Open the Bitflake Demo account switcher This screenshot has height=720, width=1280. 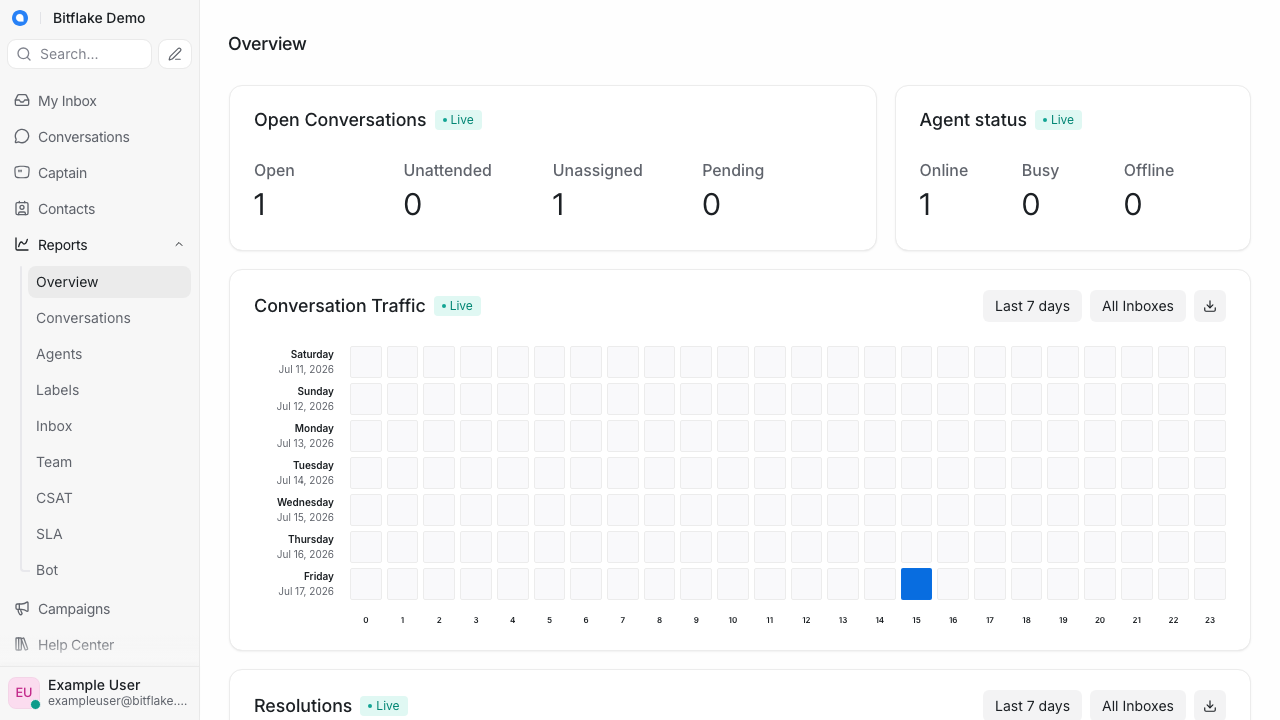[x=99, y=18]
